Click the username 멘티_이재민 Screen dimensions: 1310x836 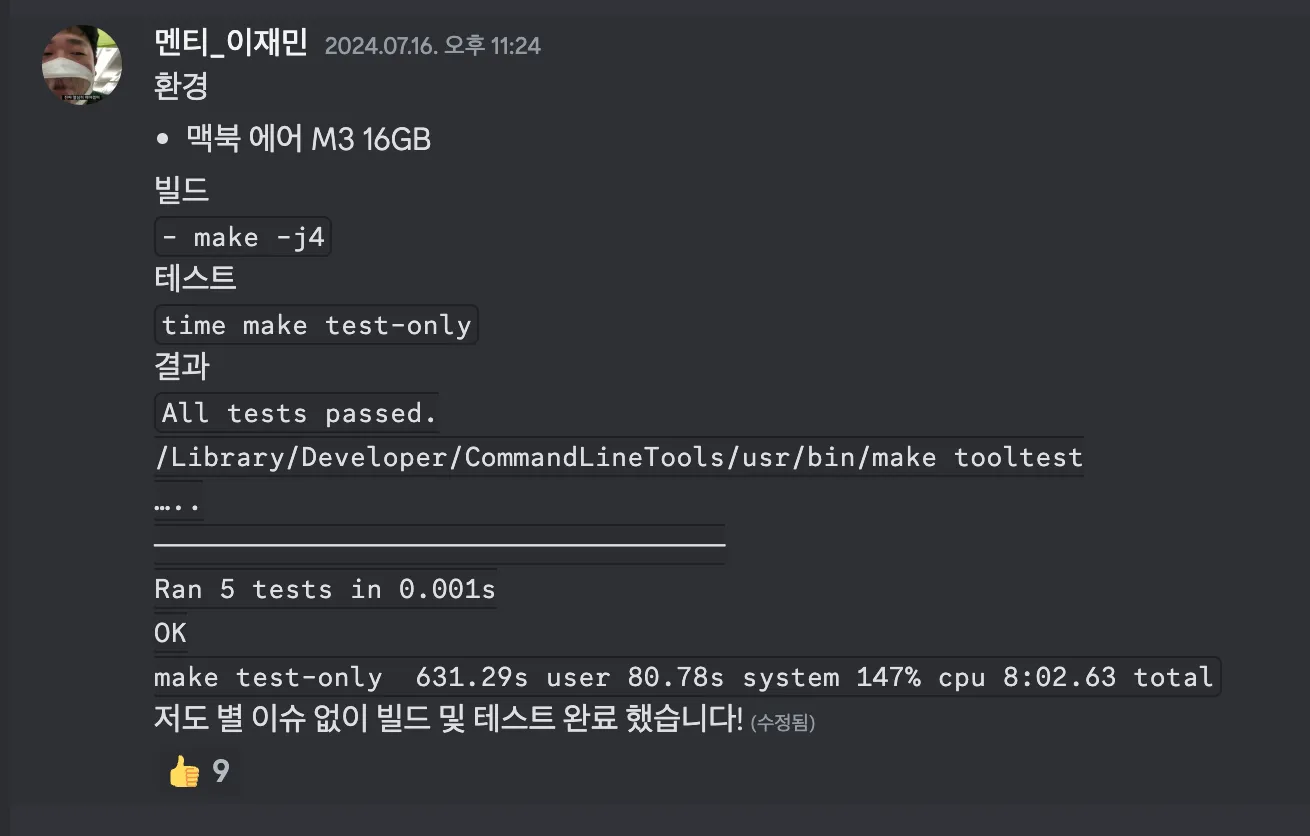231,43
